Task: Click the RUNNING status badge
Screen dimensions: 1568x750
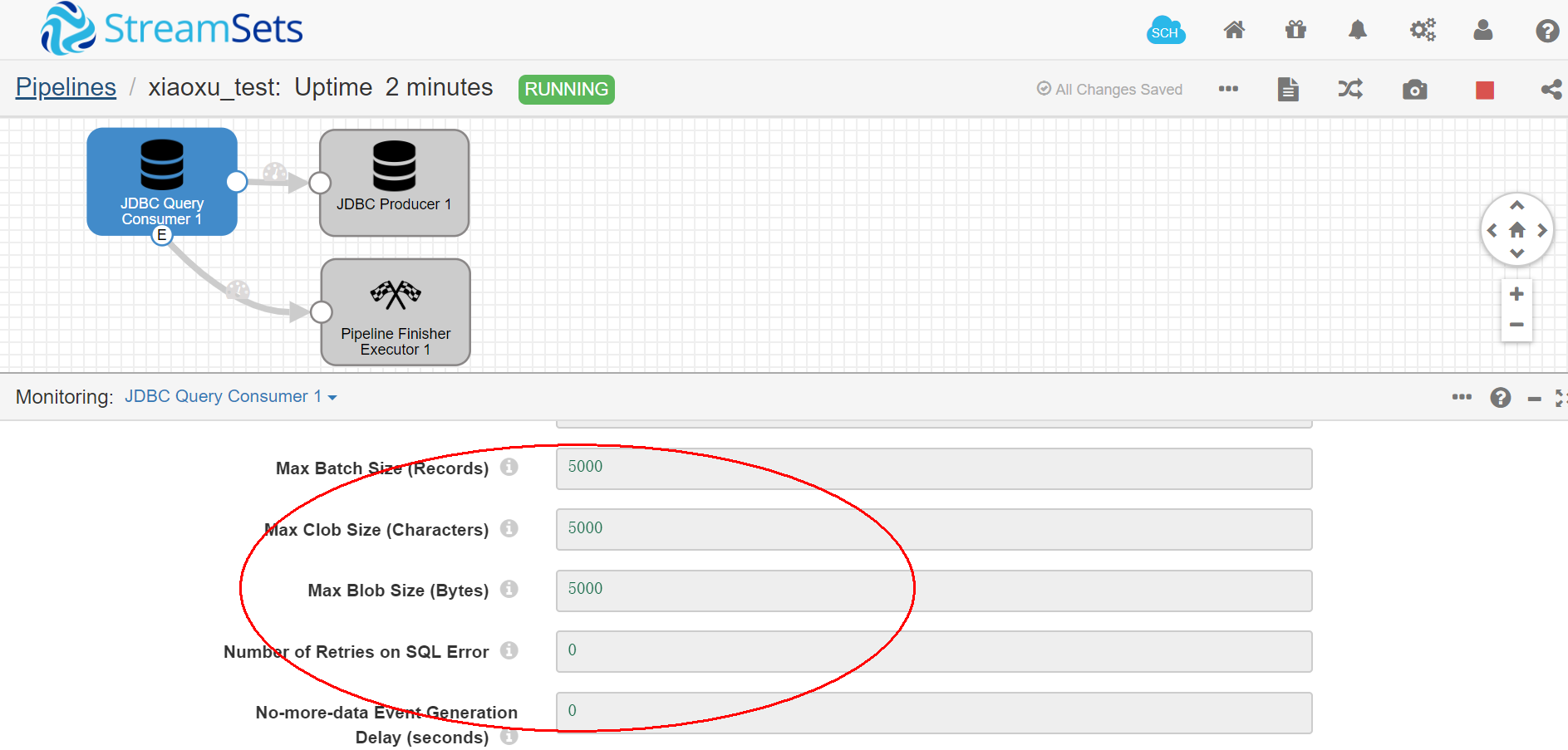Action: (x=567, y=89)
